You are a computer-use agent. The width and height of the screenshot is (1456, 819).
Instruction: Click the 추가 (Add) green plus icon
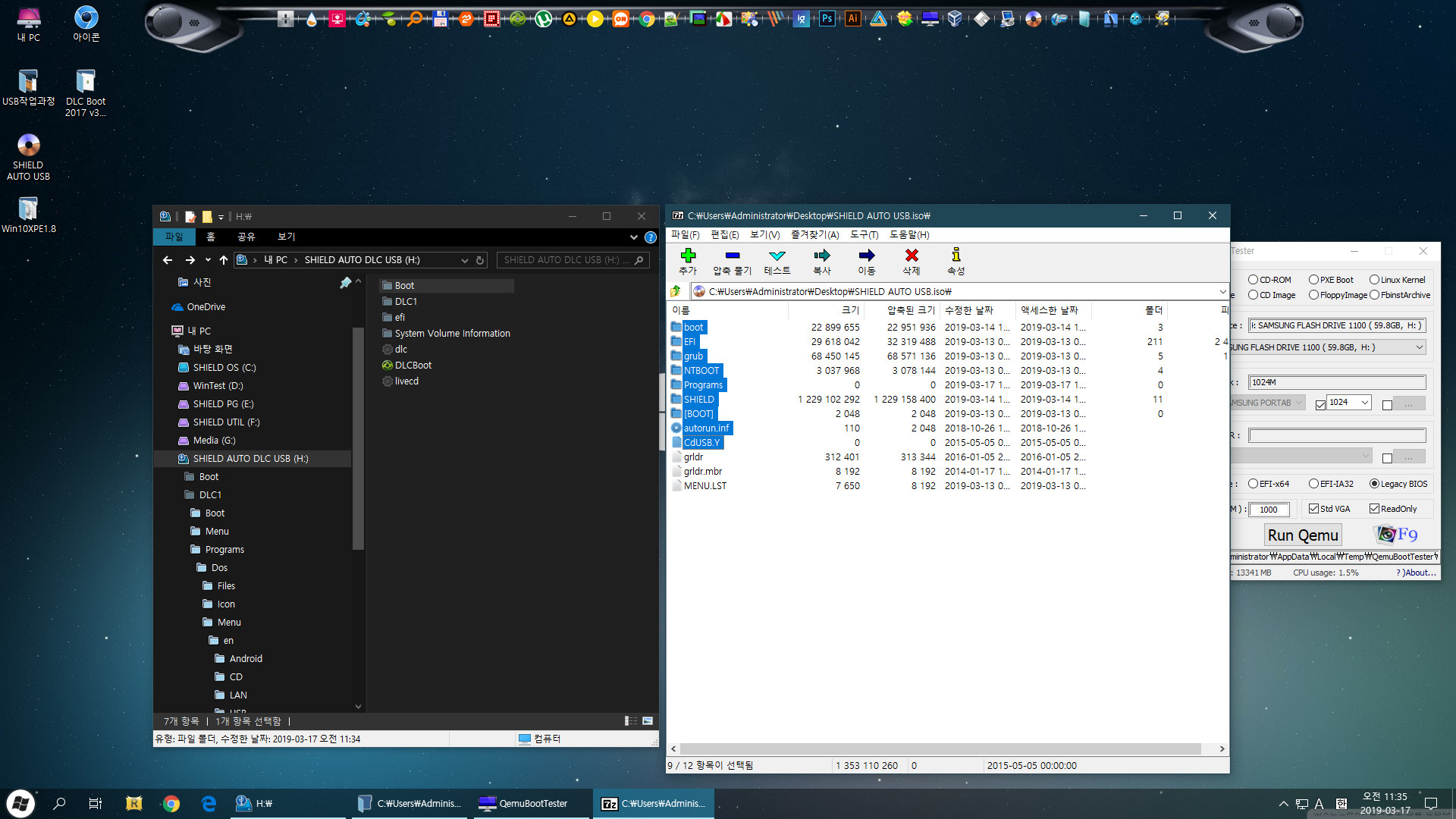tap(688, 256)
